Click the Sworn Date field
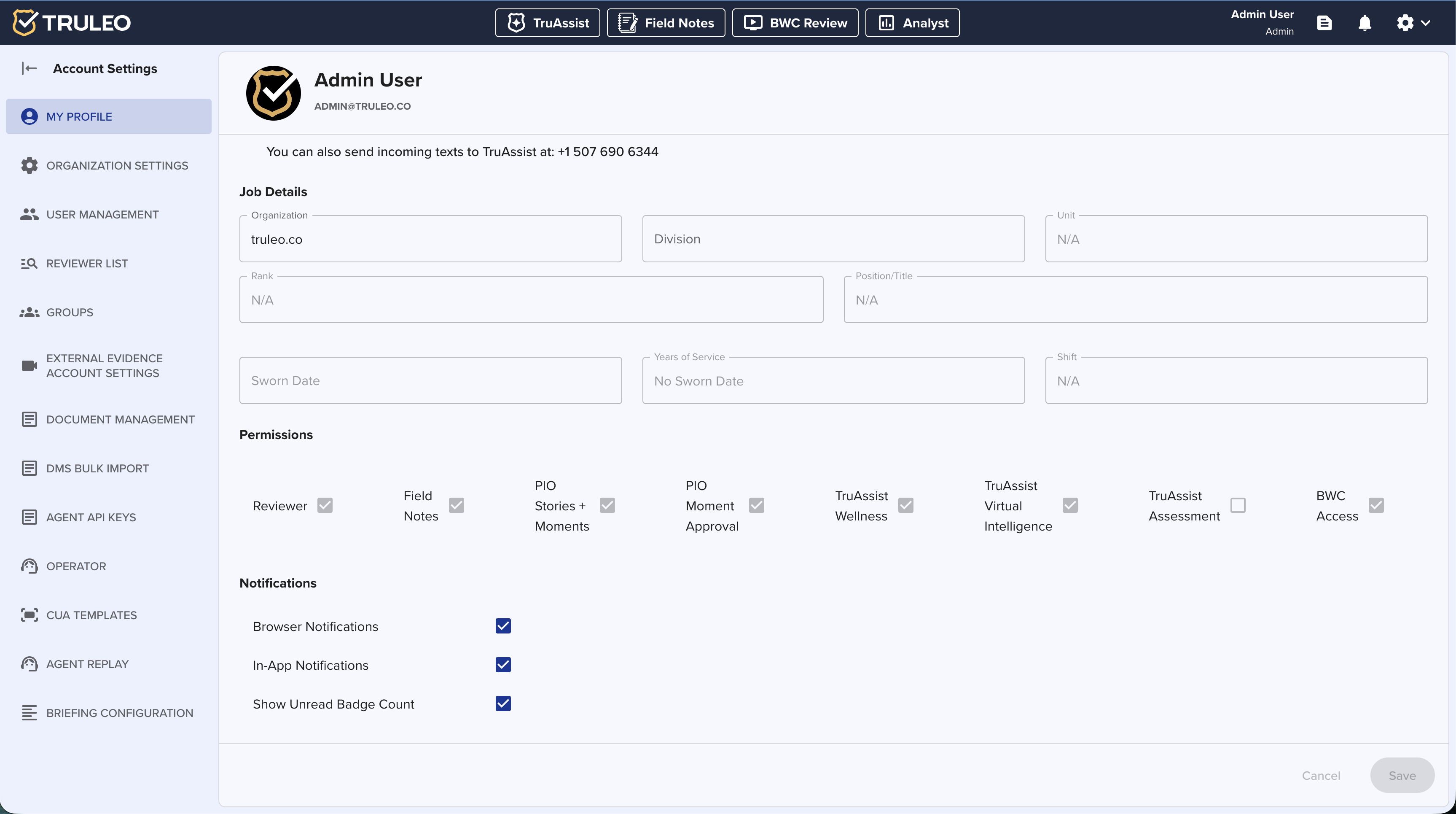 (431, 380)
